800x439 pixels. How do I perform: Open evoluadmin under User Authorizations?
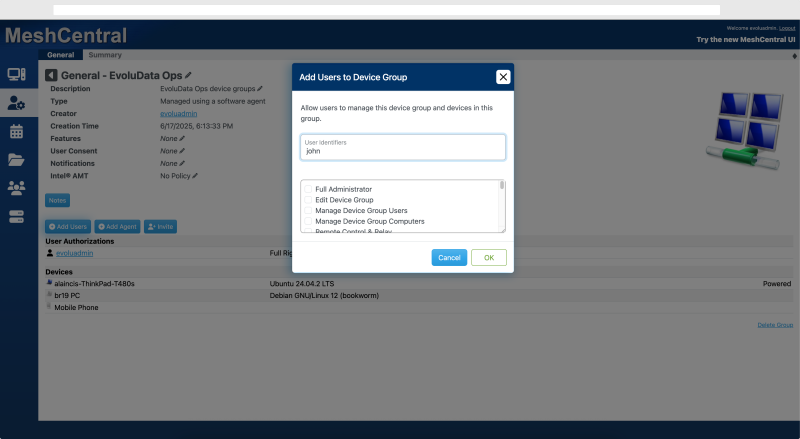click(x=74, y=253)
